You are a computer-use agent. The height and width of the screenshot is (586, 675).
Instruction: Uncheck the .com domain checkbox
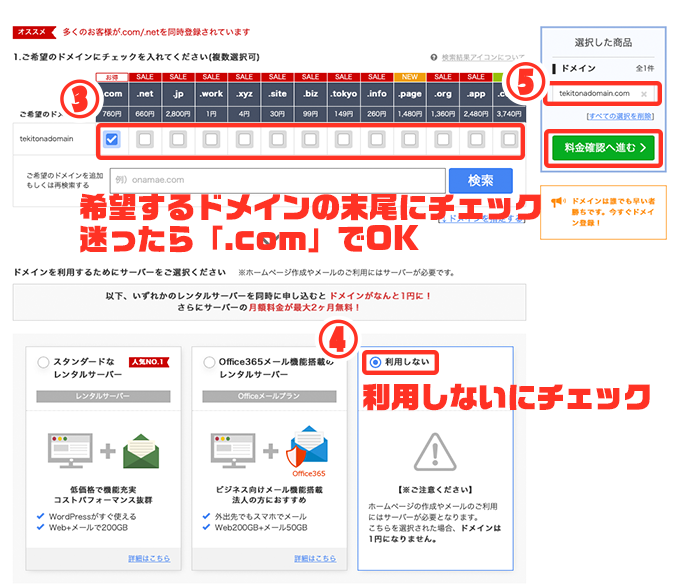pyautogui.click(x=112, y=140)
